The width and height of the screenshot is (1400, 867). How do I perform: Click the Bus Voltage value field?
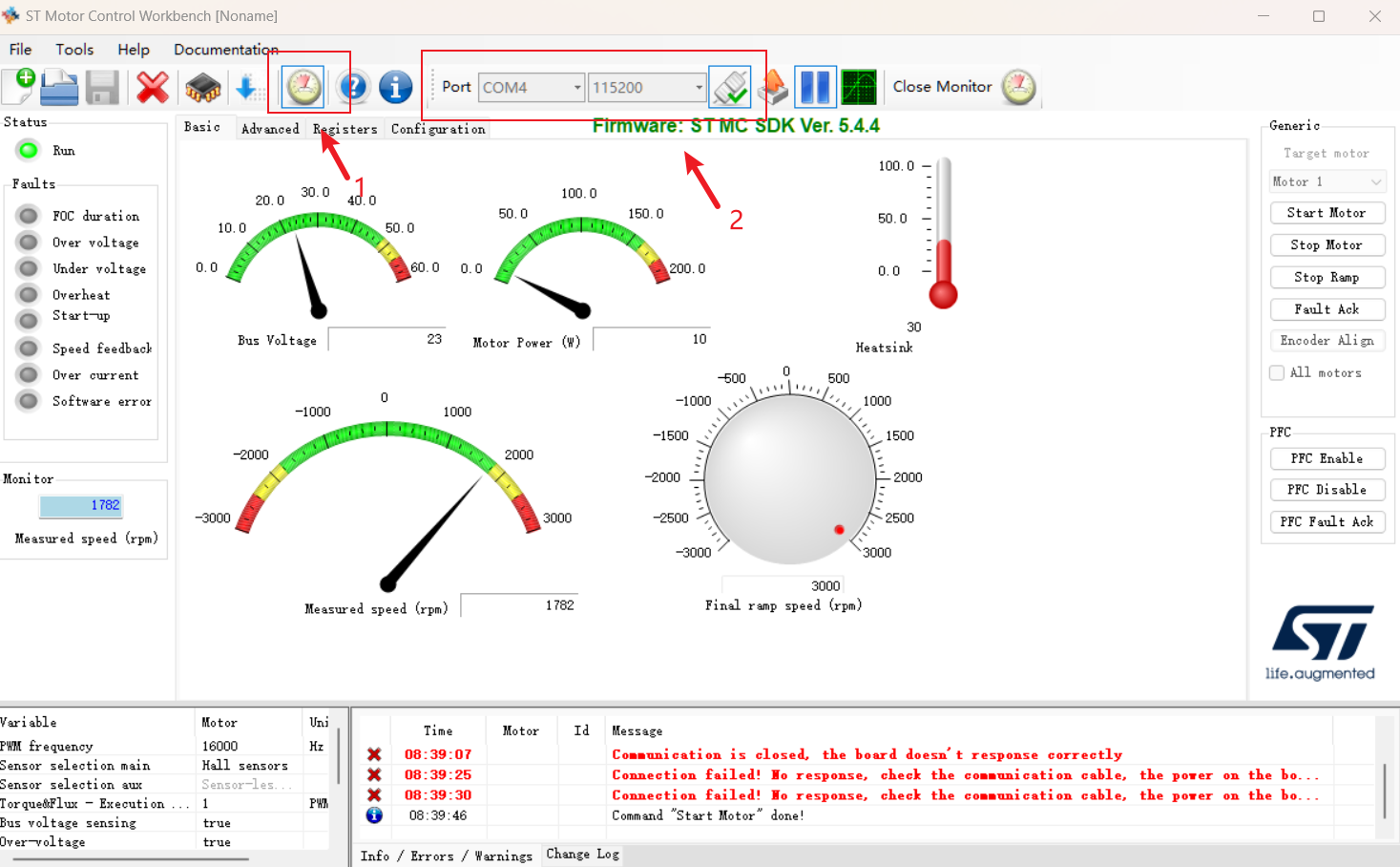387,339
